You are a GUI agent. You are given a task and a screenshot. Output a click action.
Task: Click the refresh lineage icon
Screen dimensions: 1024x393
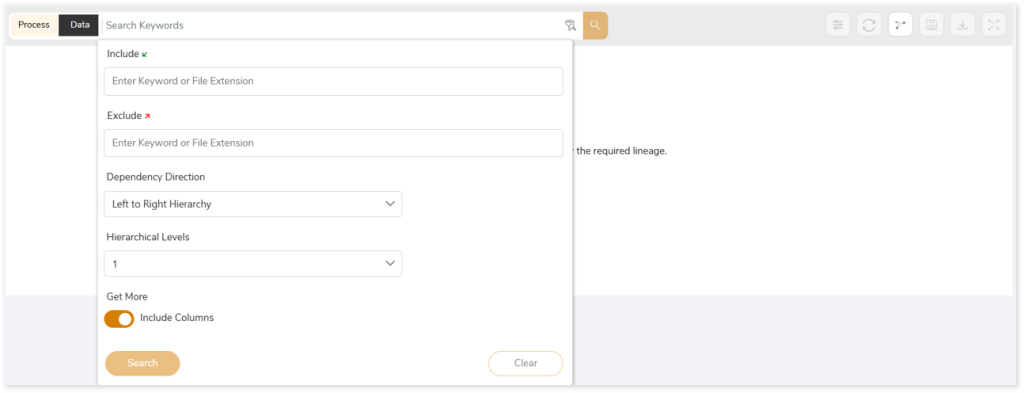click(x=869, y=25)
